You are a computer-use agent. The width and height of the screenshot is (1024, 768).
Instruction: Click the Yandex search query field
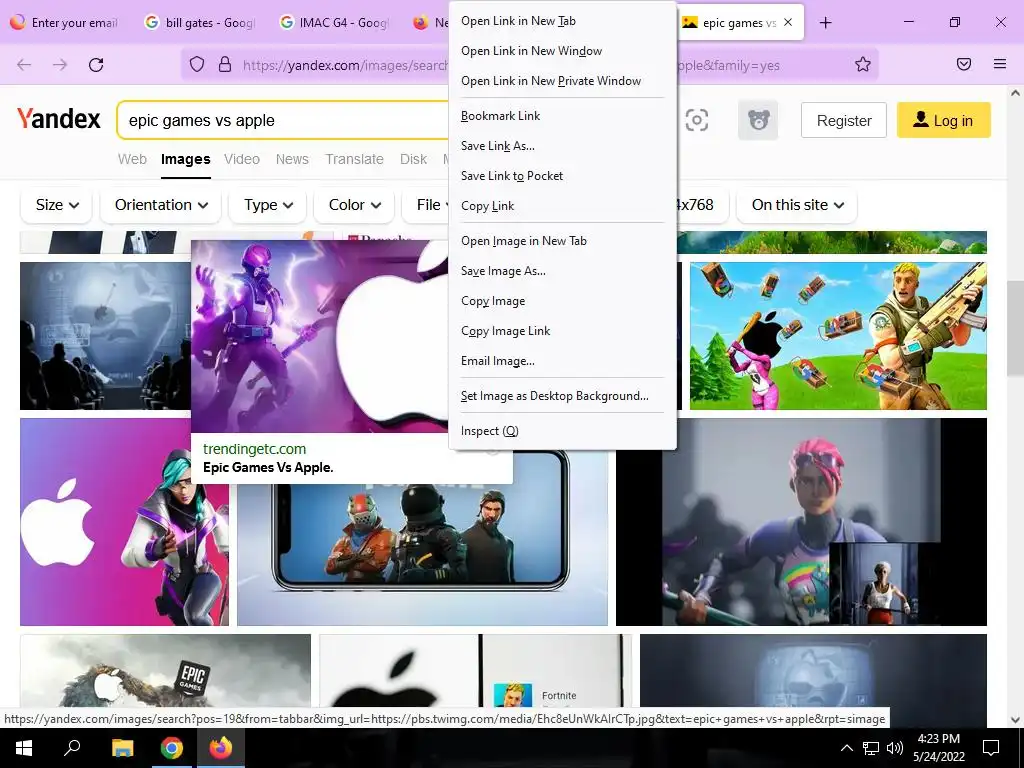pyautogui.click(x=281, y=120)
